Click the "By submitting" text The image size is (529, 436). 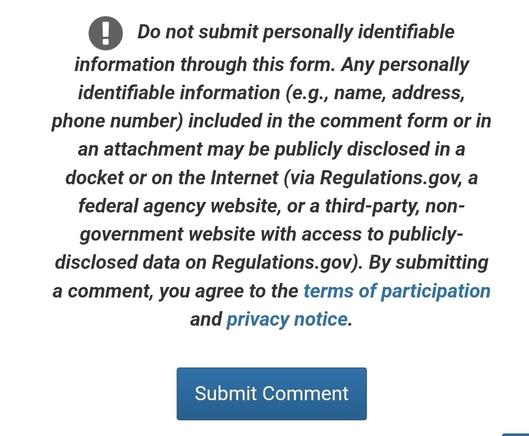428,263
